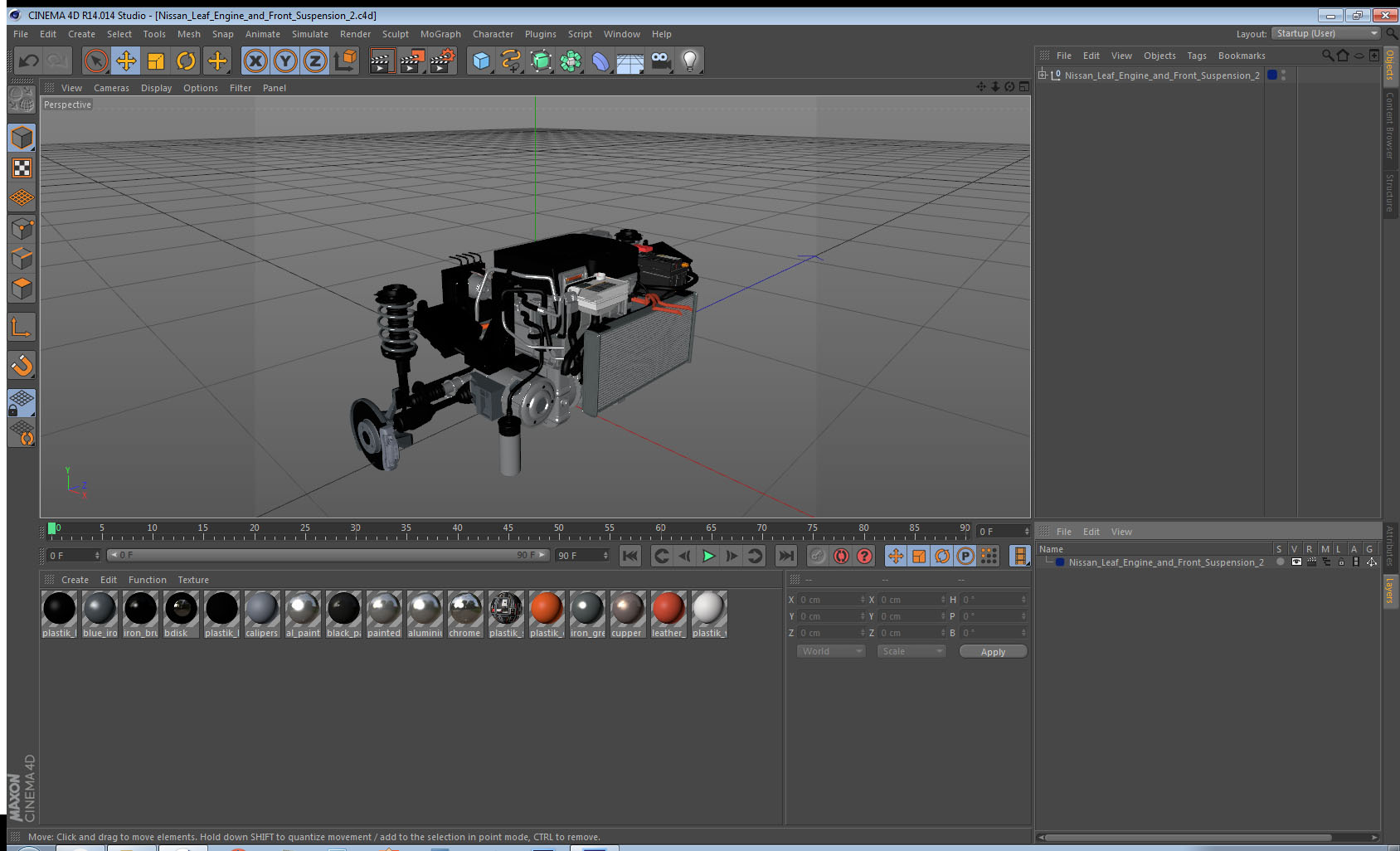The width and height of the screenshot is (1400, 851).
Task: Open Material Manager Function menu
Action: 147,580
